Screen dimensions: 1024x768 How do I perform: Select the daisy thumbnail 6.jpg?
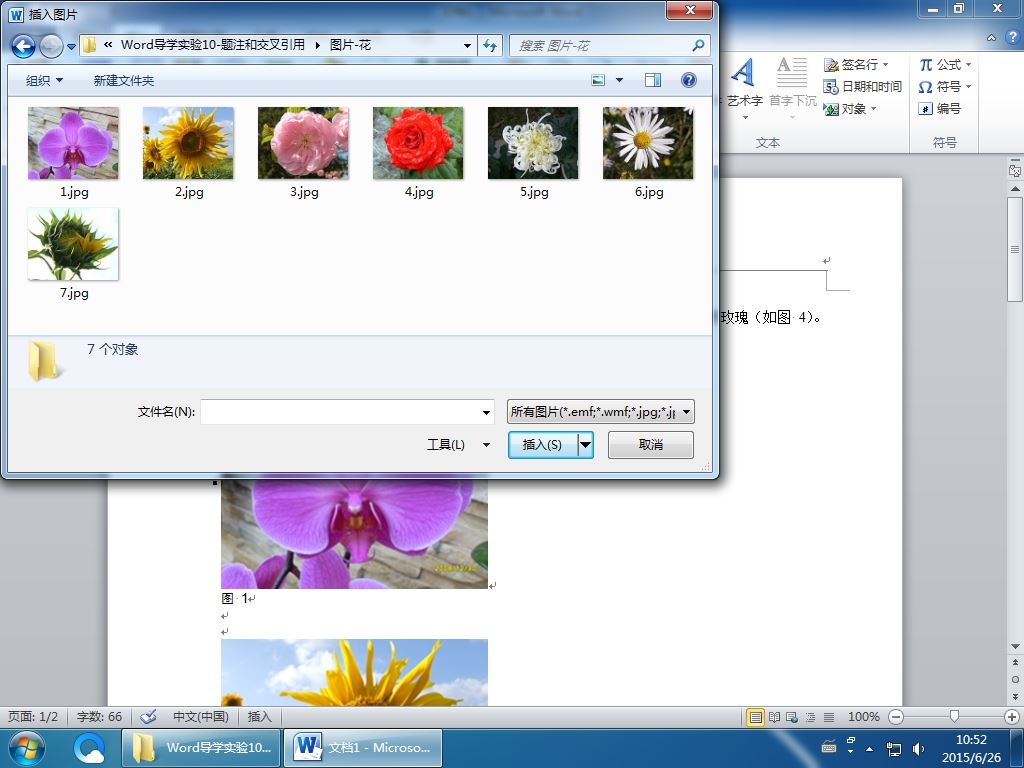click(648, 143)
